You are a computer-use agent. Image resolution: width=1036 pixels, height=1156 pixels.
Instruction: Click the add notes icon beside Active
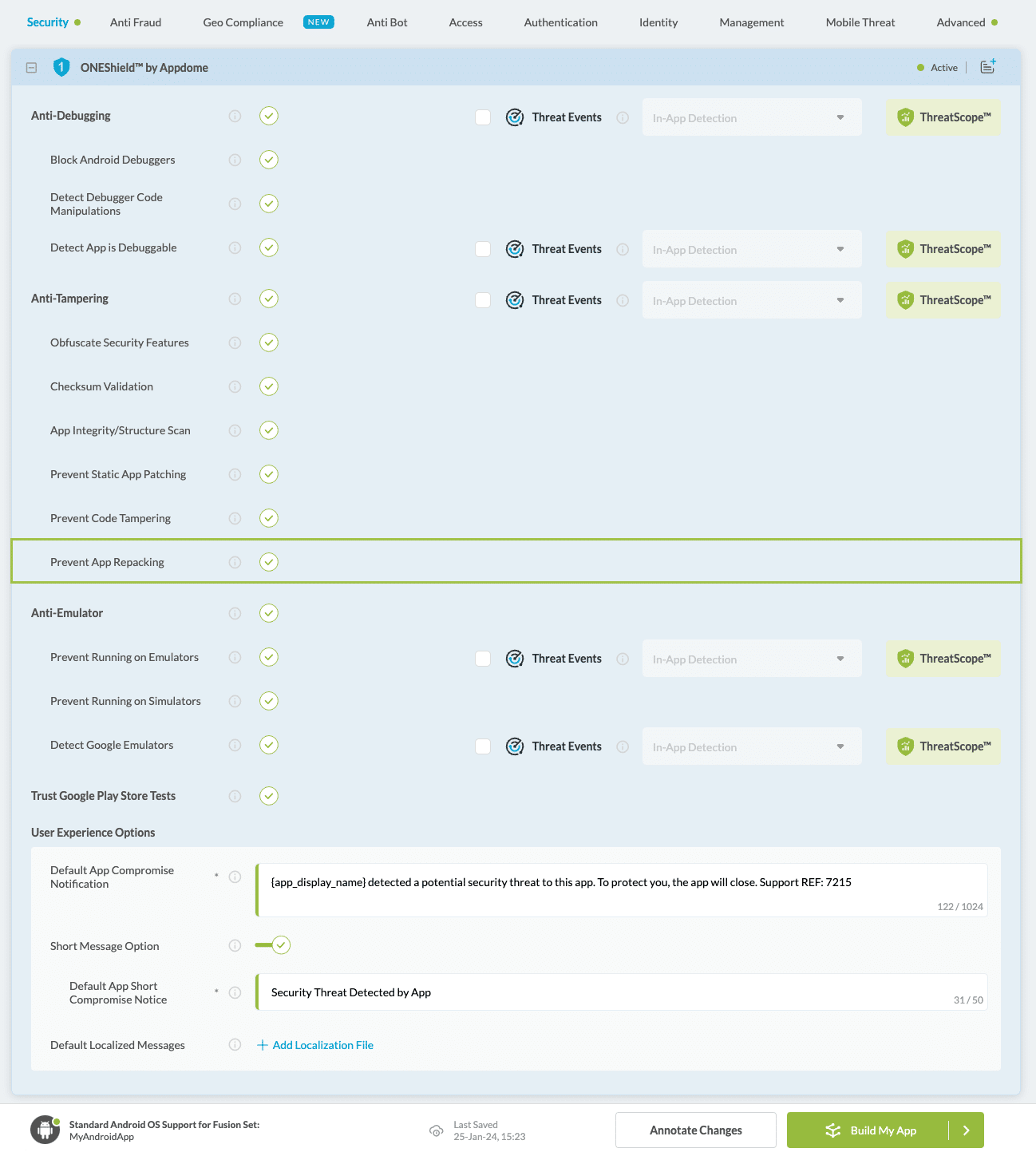(x=988, y=67)
